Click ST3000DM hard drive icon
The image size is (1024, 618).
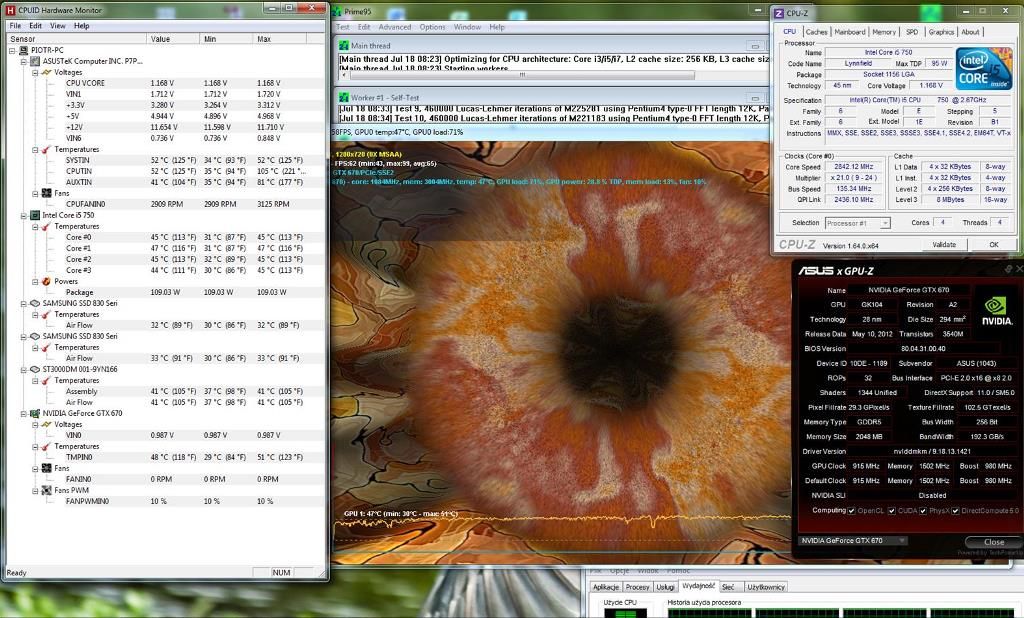coord(35,369)
